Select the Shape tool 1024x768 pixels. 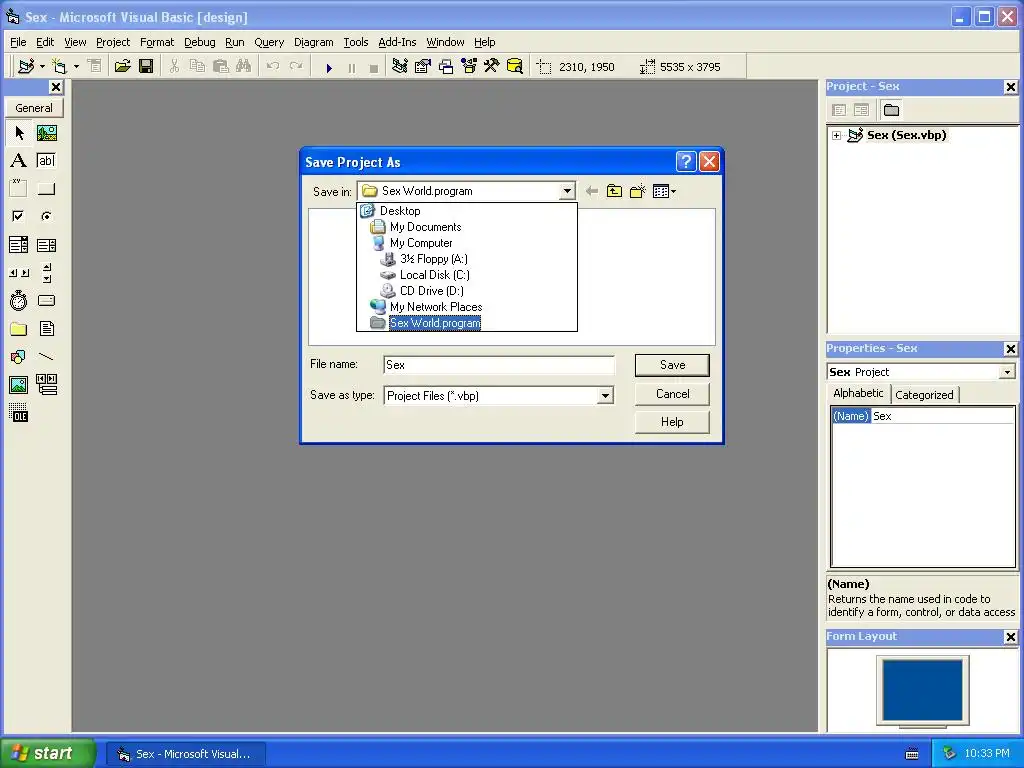(x=19, y=357)
